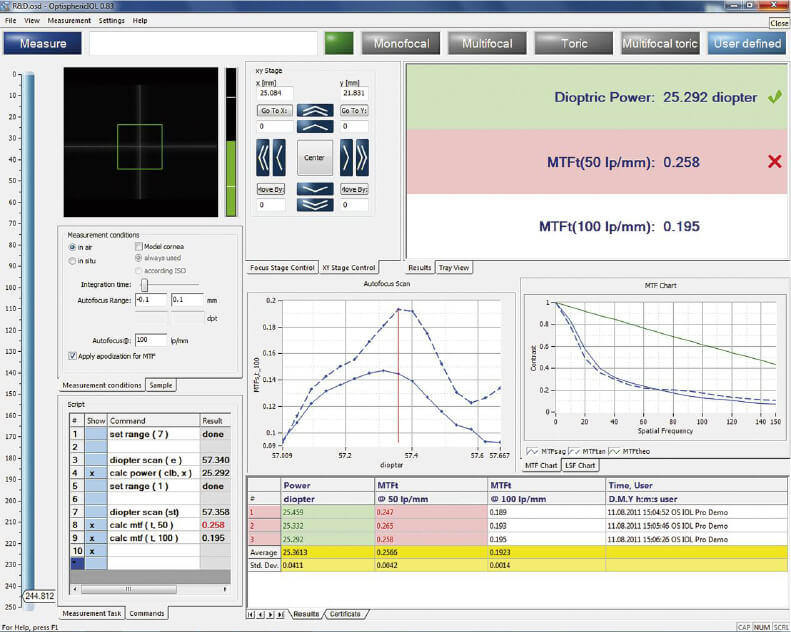This screenshot has width=791, height=632.
Task: Click the Autofocus lp/mm input field
Action: (150, 340)
